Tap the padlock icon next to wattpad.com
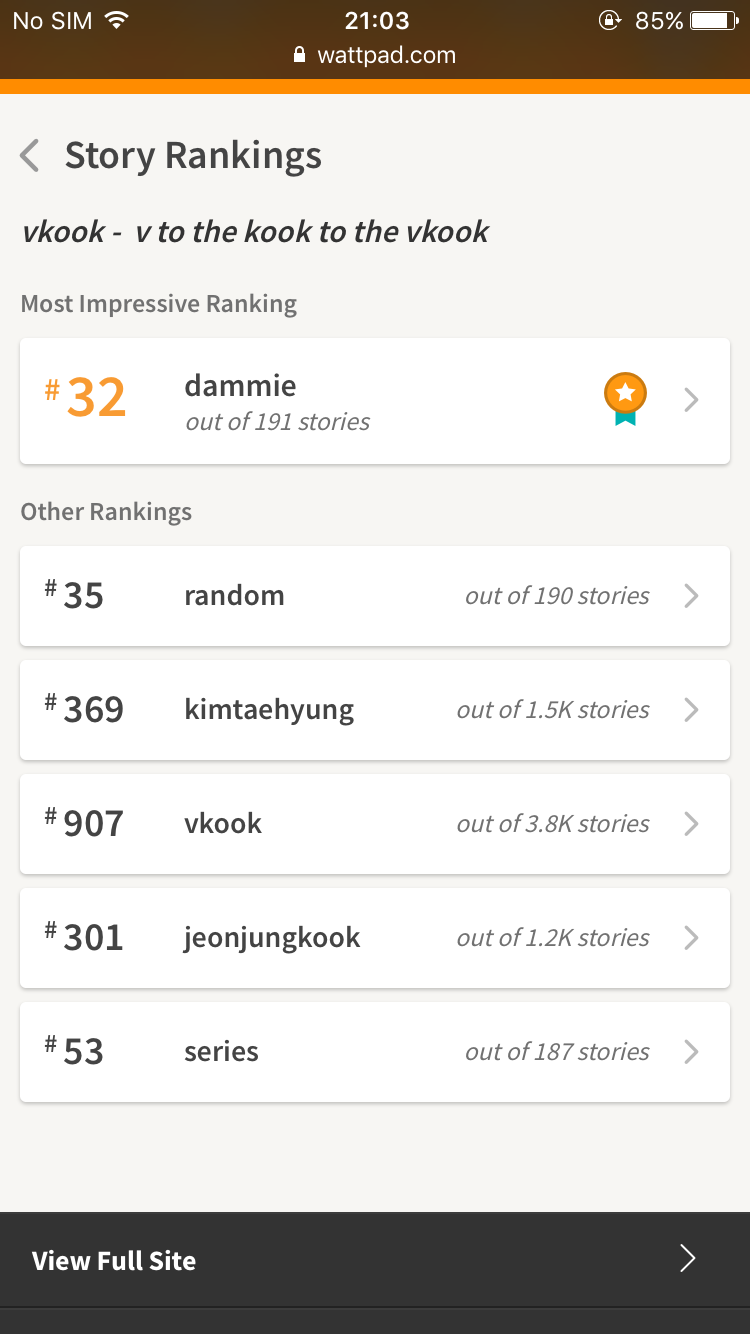This screenshot has height=1334, width=750. (299, 56)
